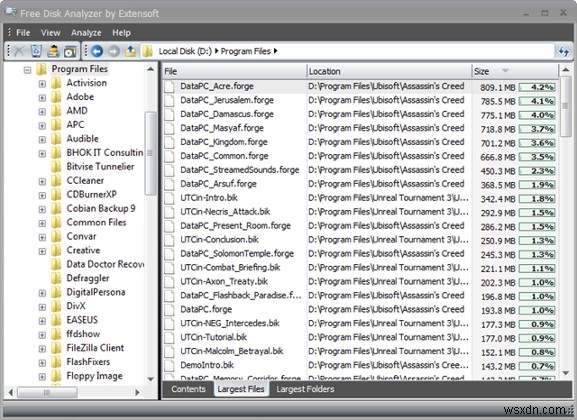Click the refresh icon beside address bar

coord(564,52)
